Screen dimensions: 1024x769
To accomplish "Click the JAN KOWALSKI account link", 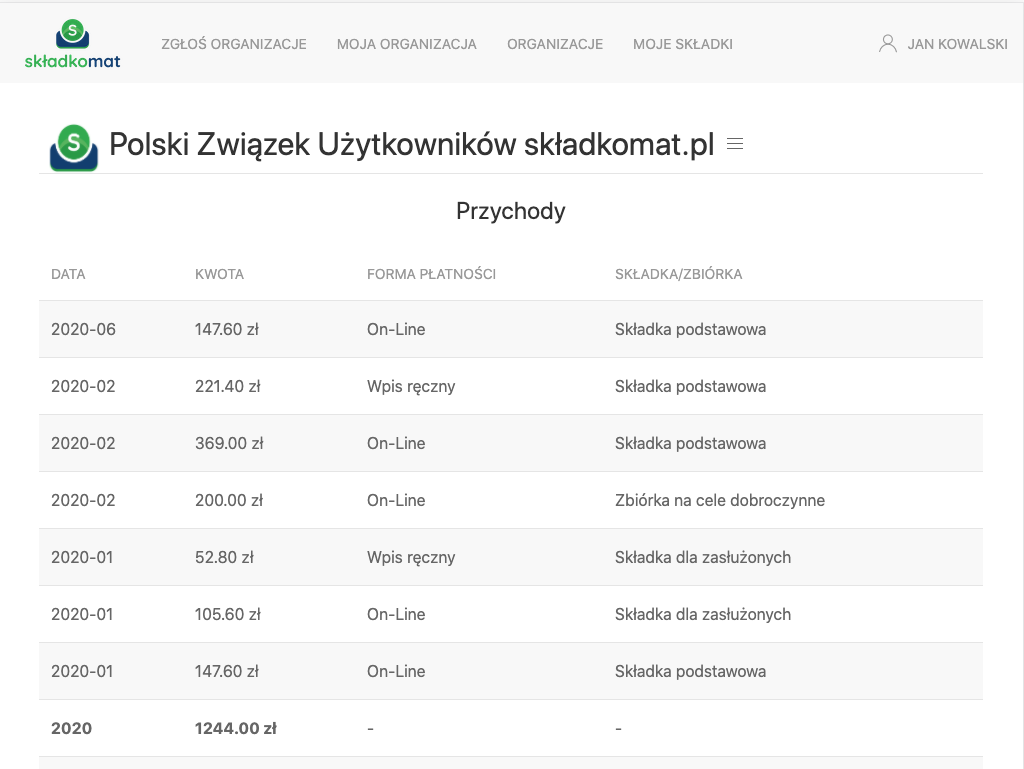I will pos(957,44).
